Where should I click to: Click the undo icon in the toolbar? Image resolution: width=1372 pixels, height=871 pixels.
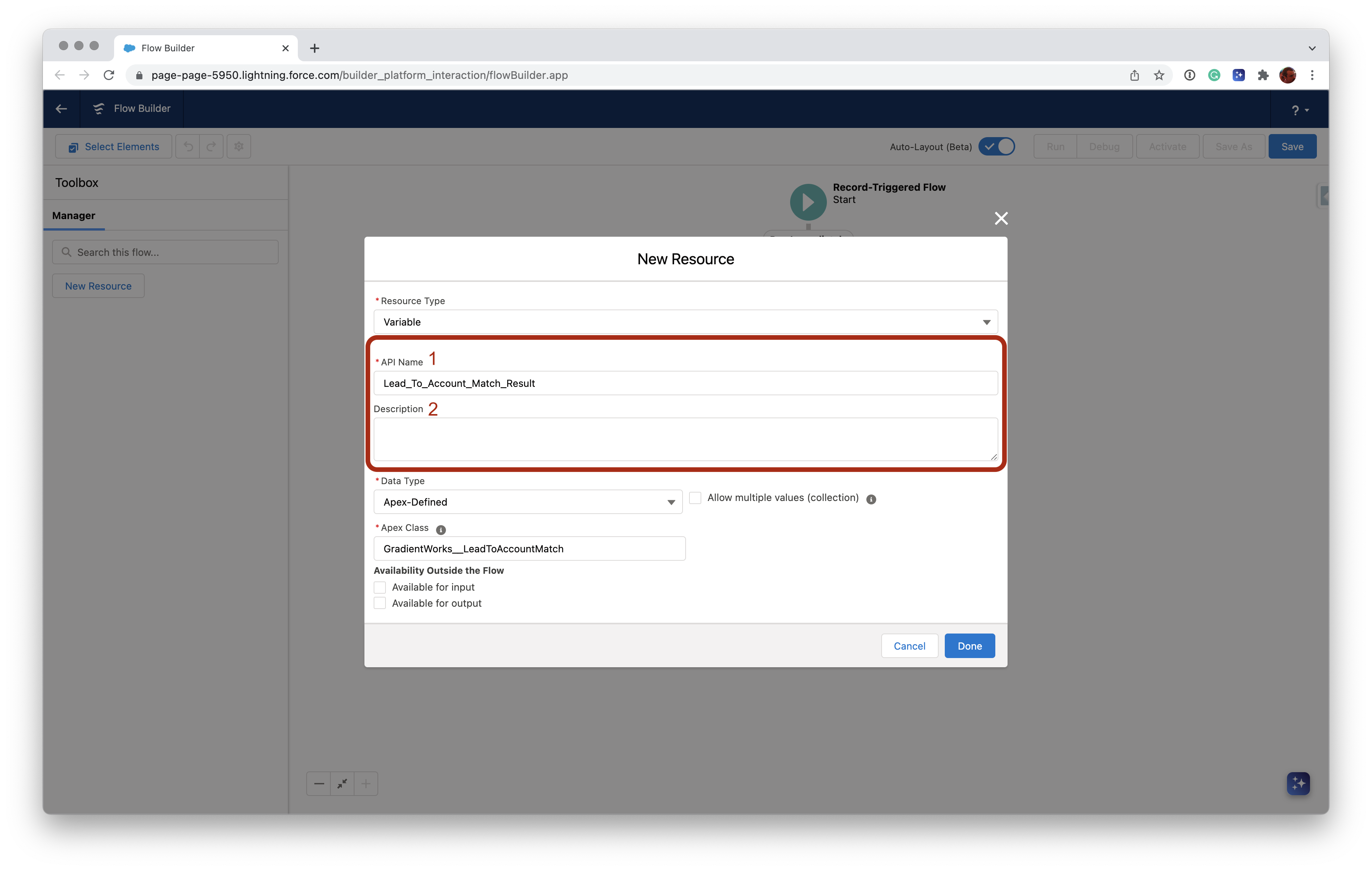click(188, 146)
